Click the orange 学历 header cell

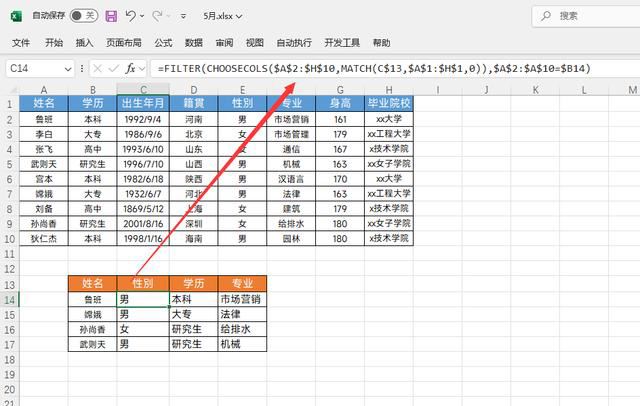pos(194,284)
